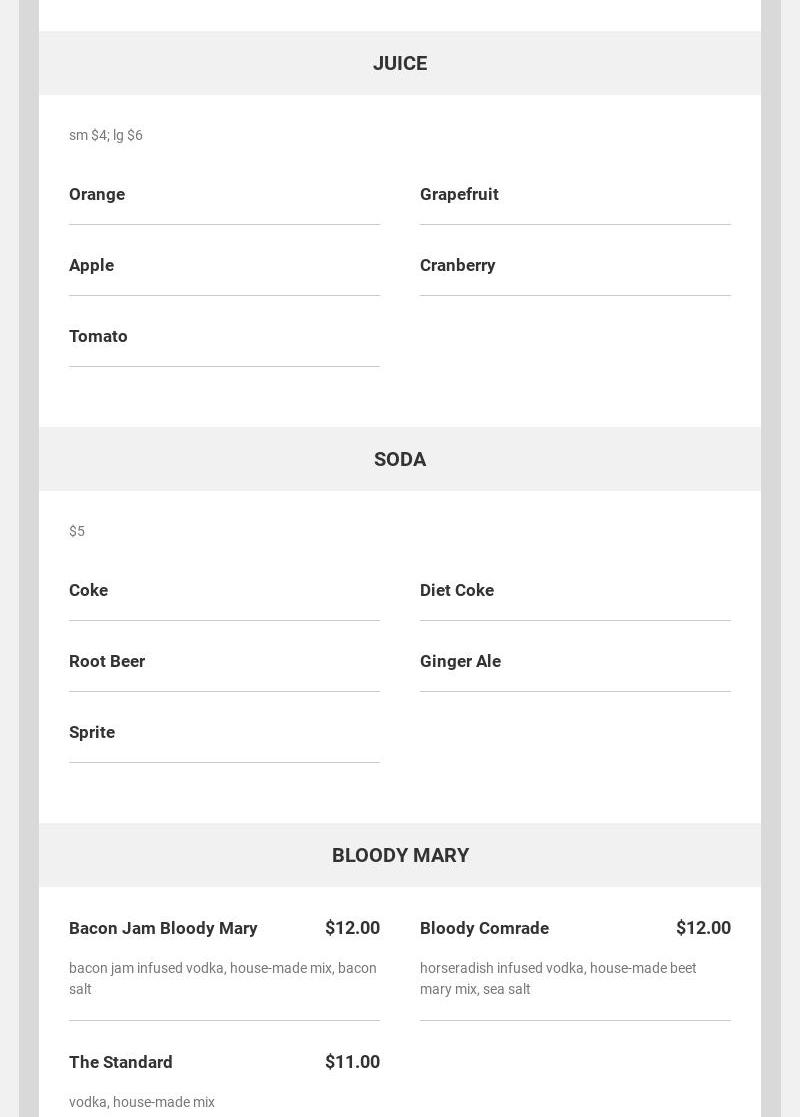Select the Ginger Ale item
800x1117 pixels.
pos(460,661)
